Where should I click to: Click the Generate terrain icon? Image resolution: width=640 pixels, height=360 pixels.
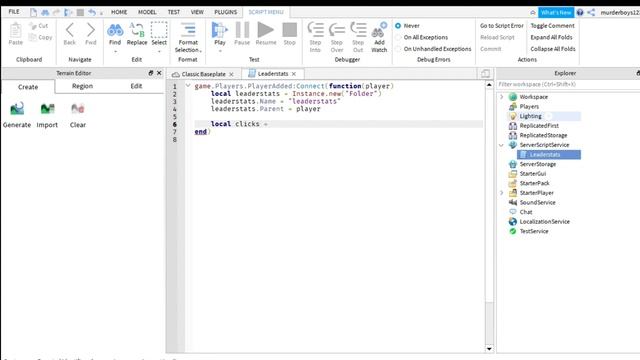[17, 109]
